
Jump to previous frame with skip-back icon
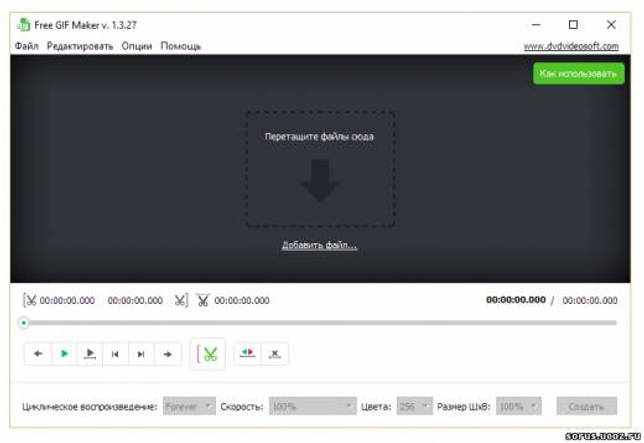[x=115, y=354]
